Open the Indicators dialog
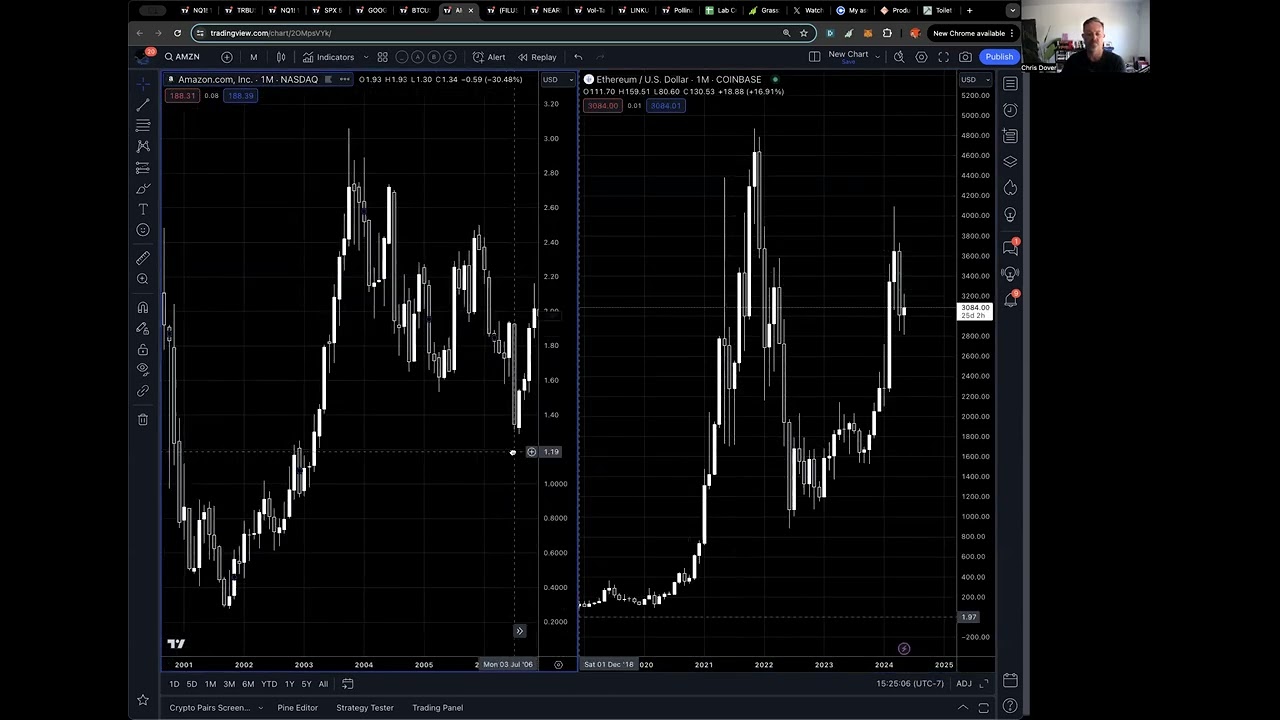The image size is (1280, 720). [329, 57]
